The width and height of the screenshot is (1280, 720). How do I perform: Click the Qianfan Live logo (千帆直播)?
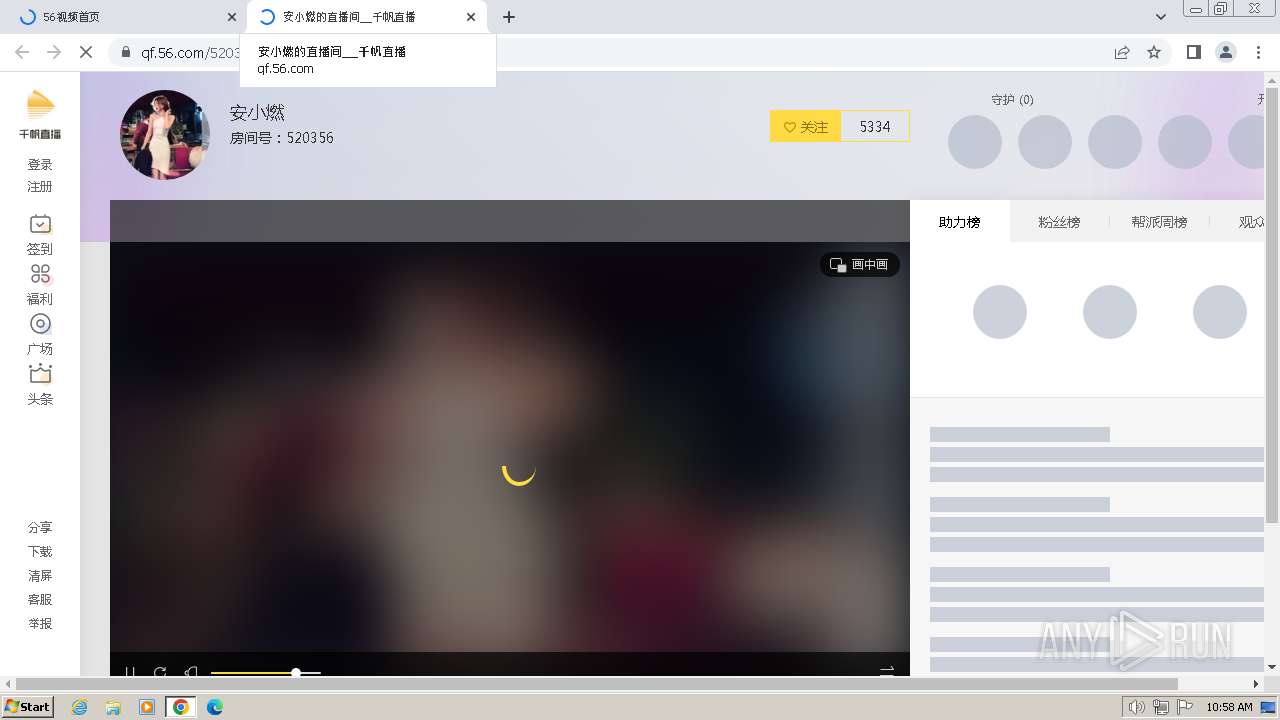point(40,115)
